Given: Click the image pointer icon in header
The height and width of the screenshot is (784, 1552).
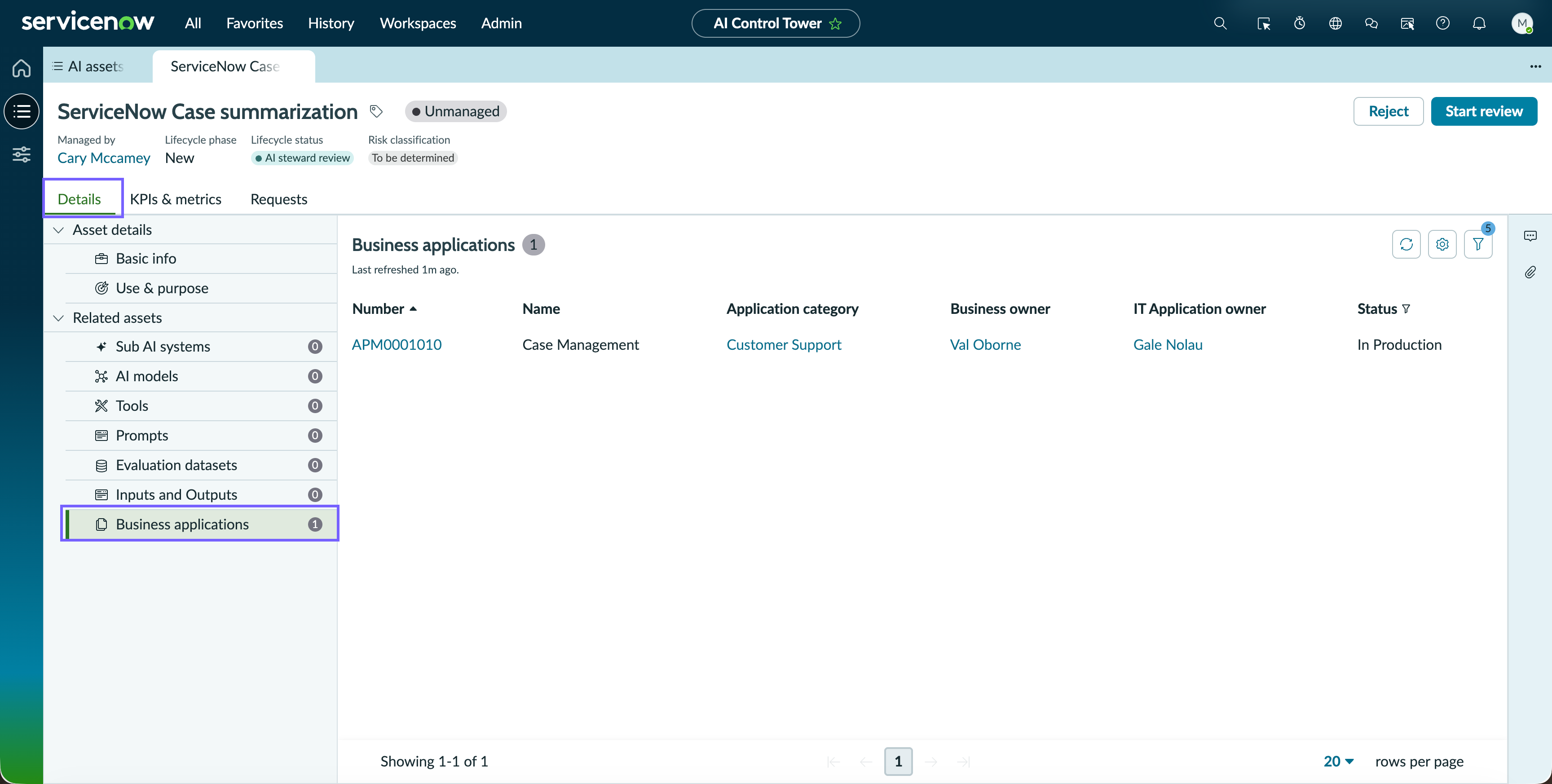Looking at the screenshot, I should click(1407, 23).
